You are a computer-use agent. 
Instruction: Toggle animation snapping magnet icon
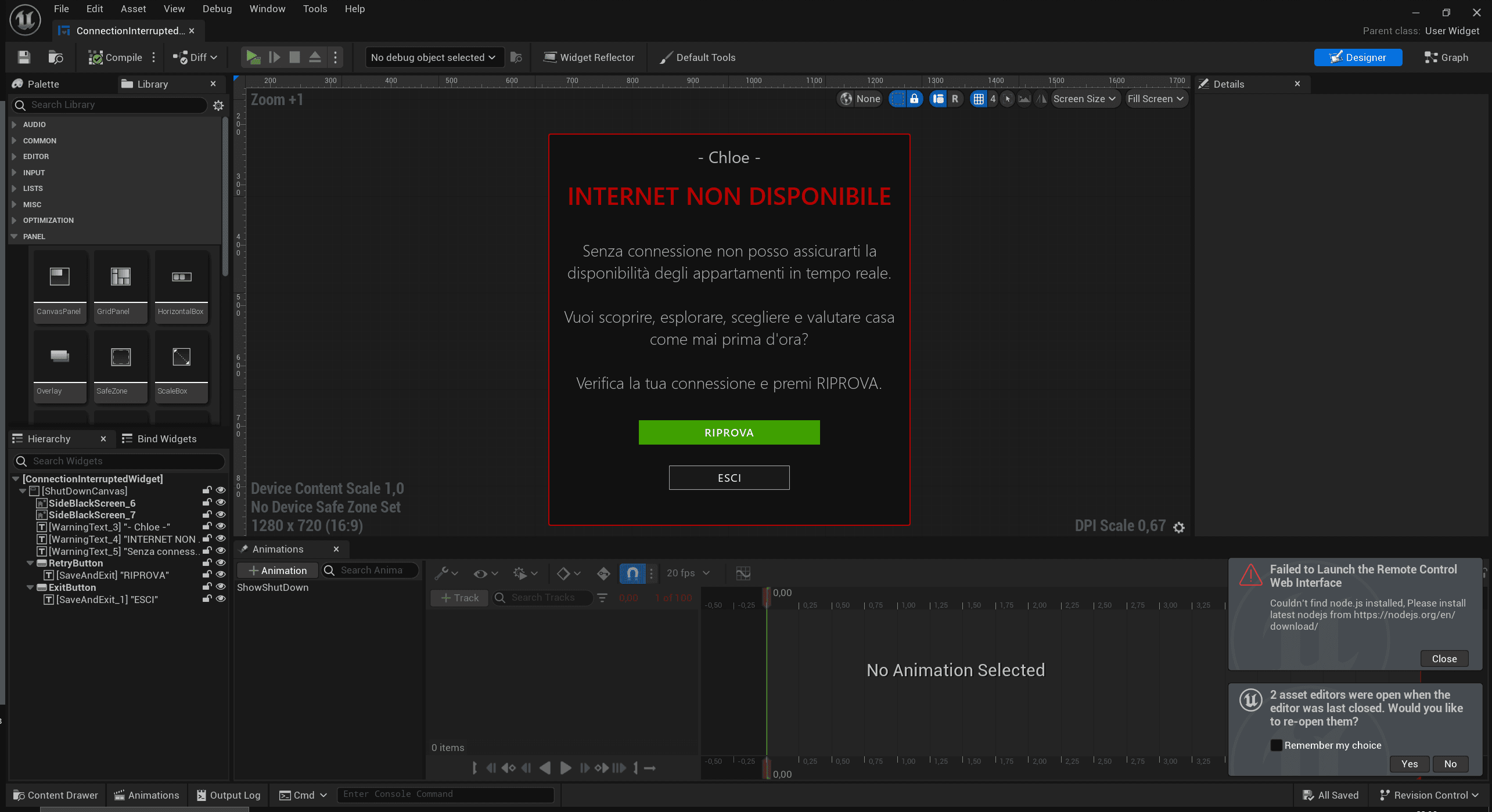[632, 573]
